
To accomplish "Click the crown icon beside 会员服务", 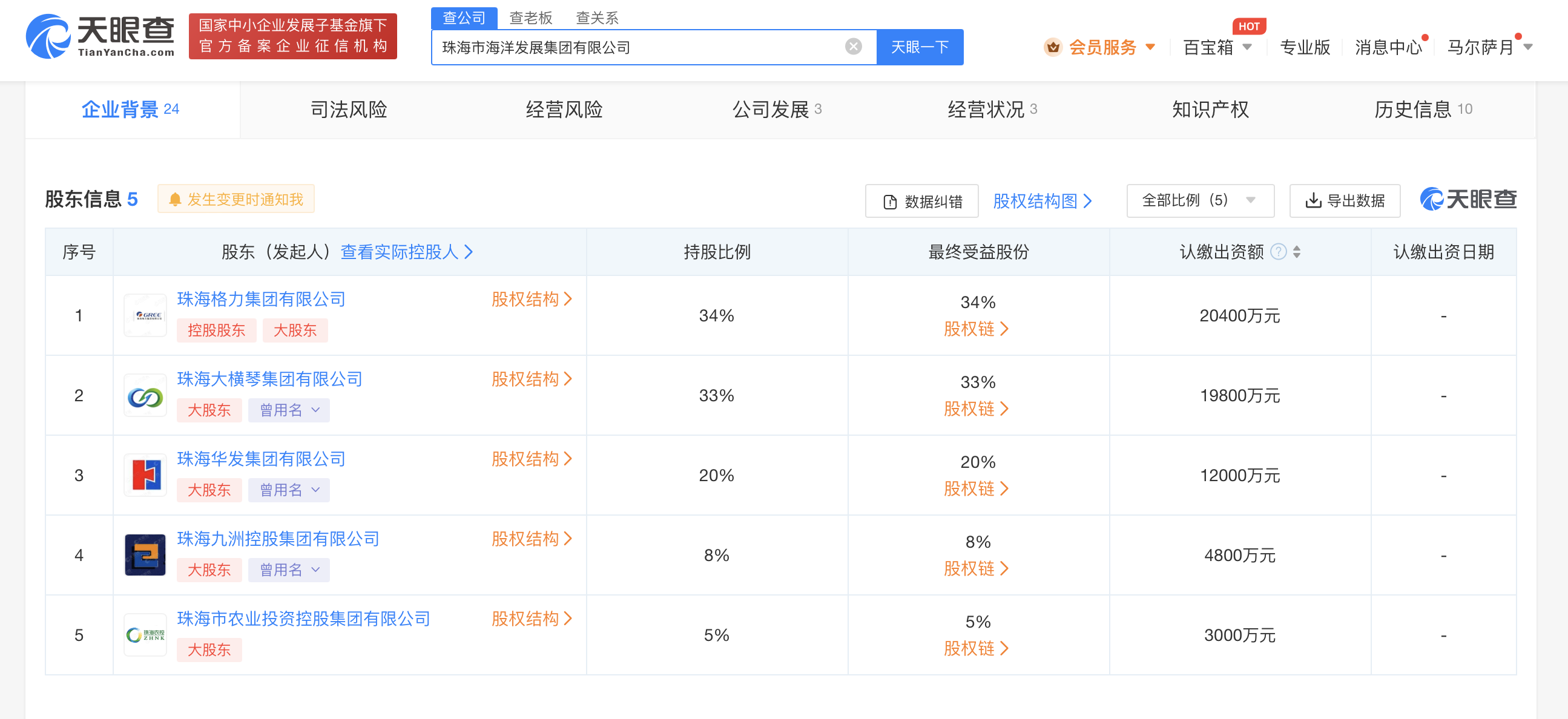I will pos(1053,47).
